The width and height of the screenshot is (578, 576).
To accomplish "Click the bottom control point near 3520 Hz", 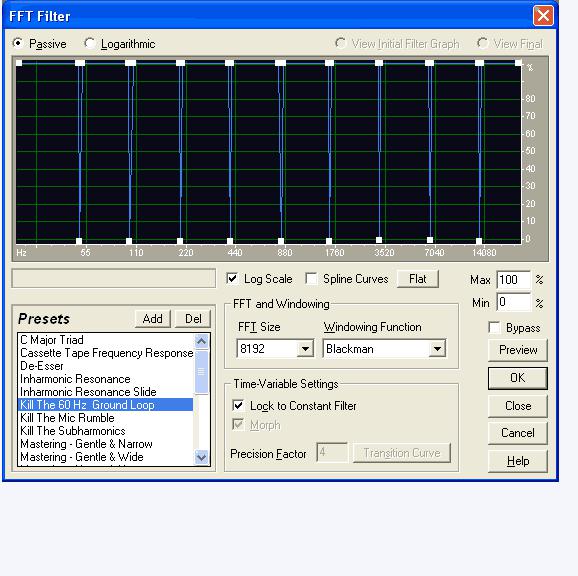I will [379, 240].
